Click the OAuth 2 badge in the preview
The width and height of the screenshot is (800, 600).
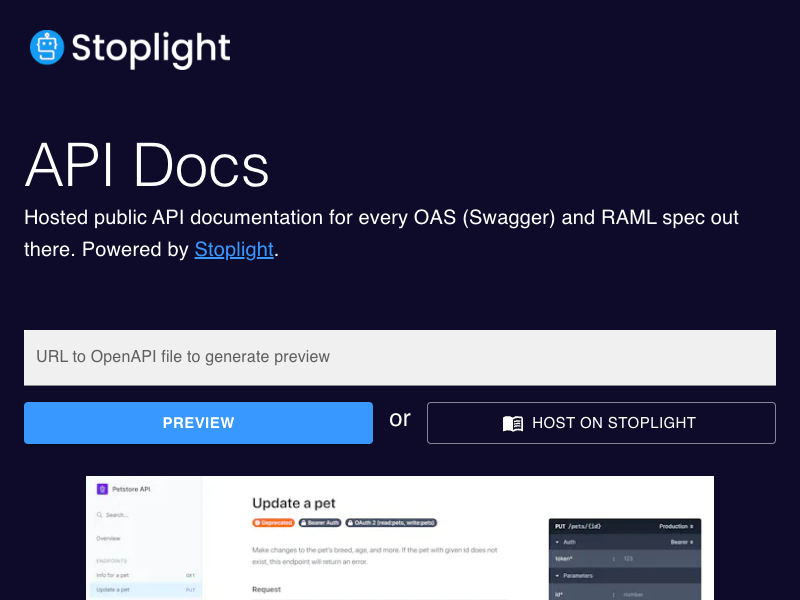click(x=391, y=522)
